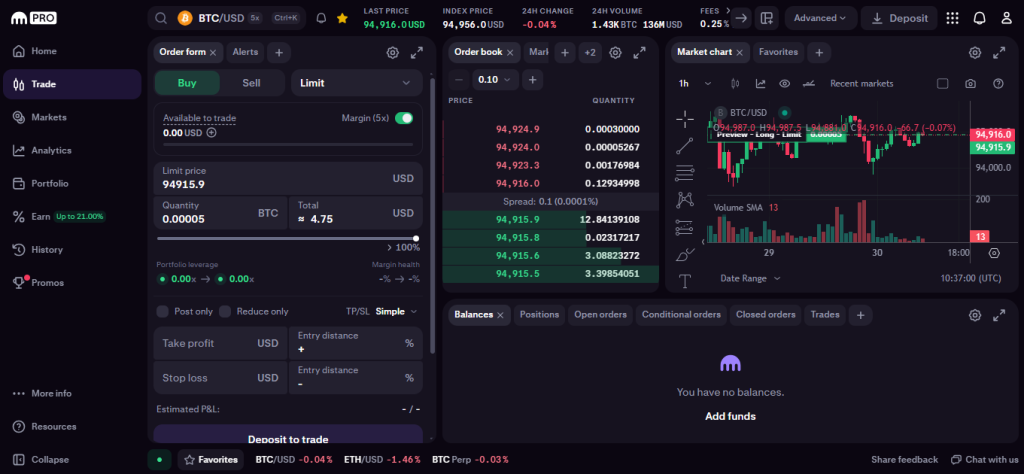
Task: Open chart candle style selector
Action: [x=735, y=84]
